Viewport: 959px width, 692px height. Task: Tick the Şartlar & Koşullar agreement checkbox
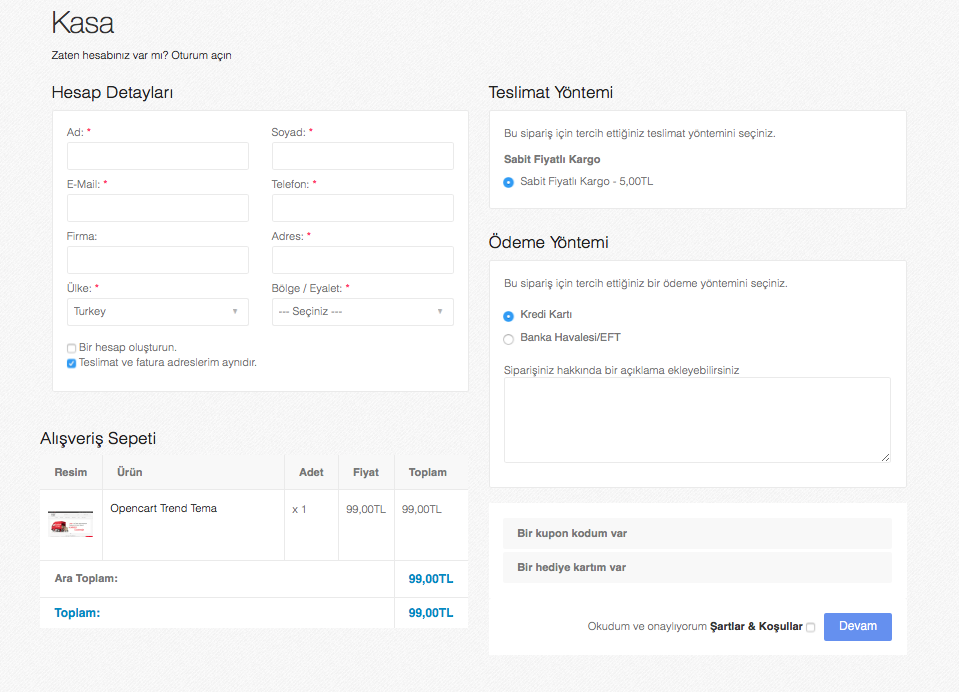[810, 628]
